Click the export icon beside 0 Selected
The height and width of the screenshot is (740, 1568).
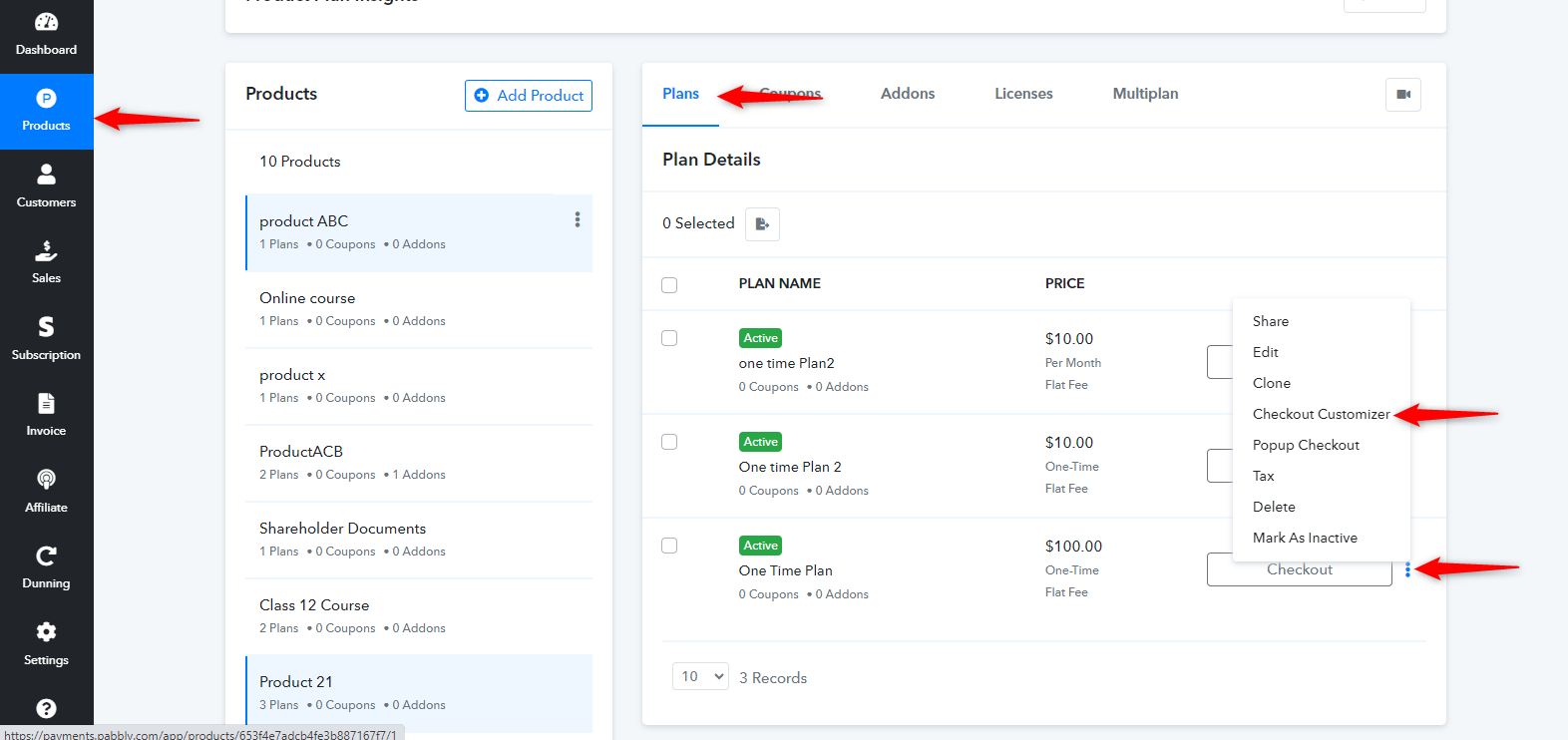click(x=762, y=224)
